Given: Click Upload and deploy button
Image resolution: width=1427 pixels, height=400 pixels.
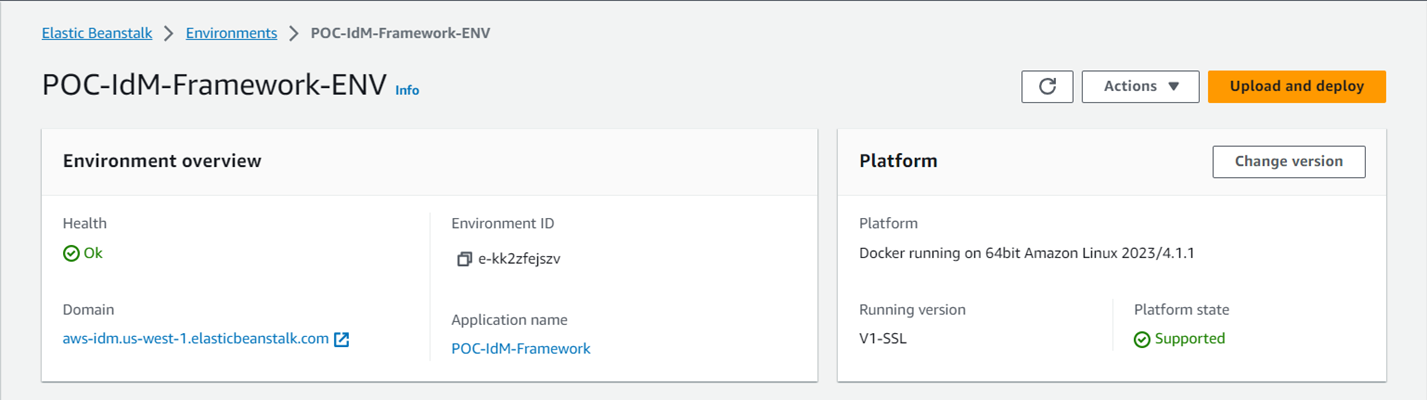Looking at the screenshot, I should (1297, 86).
